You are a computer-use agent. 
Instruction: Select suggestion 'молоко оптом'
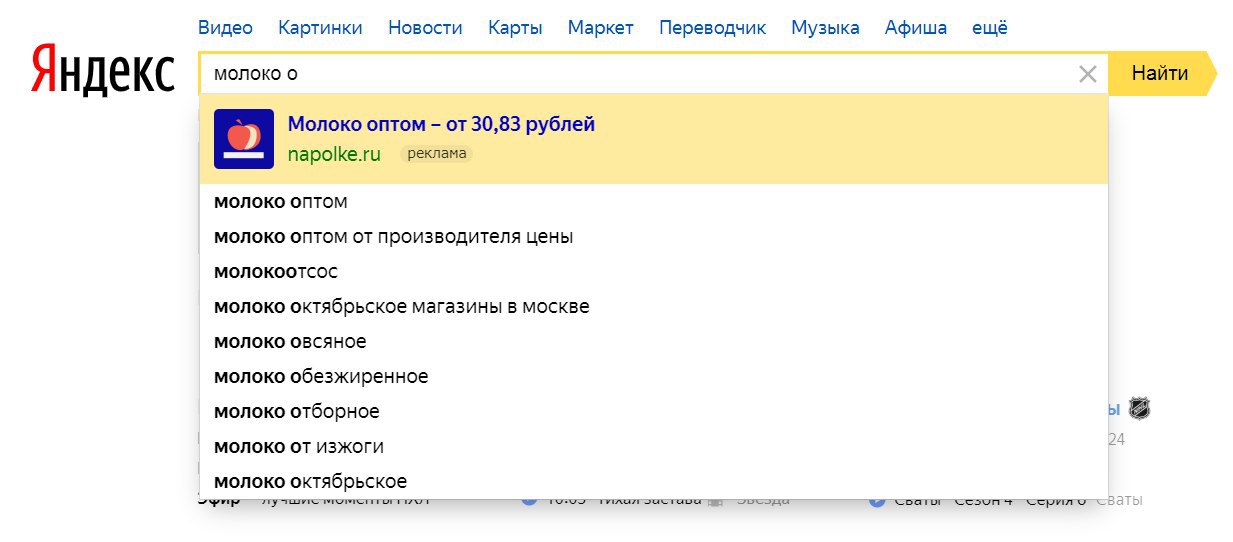tap(653, 202)
